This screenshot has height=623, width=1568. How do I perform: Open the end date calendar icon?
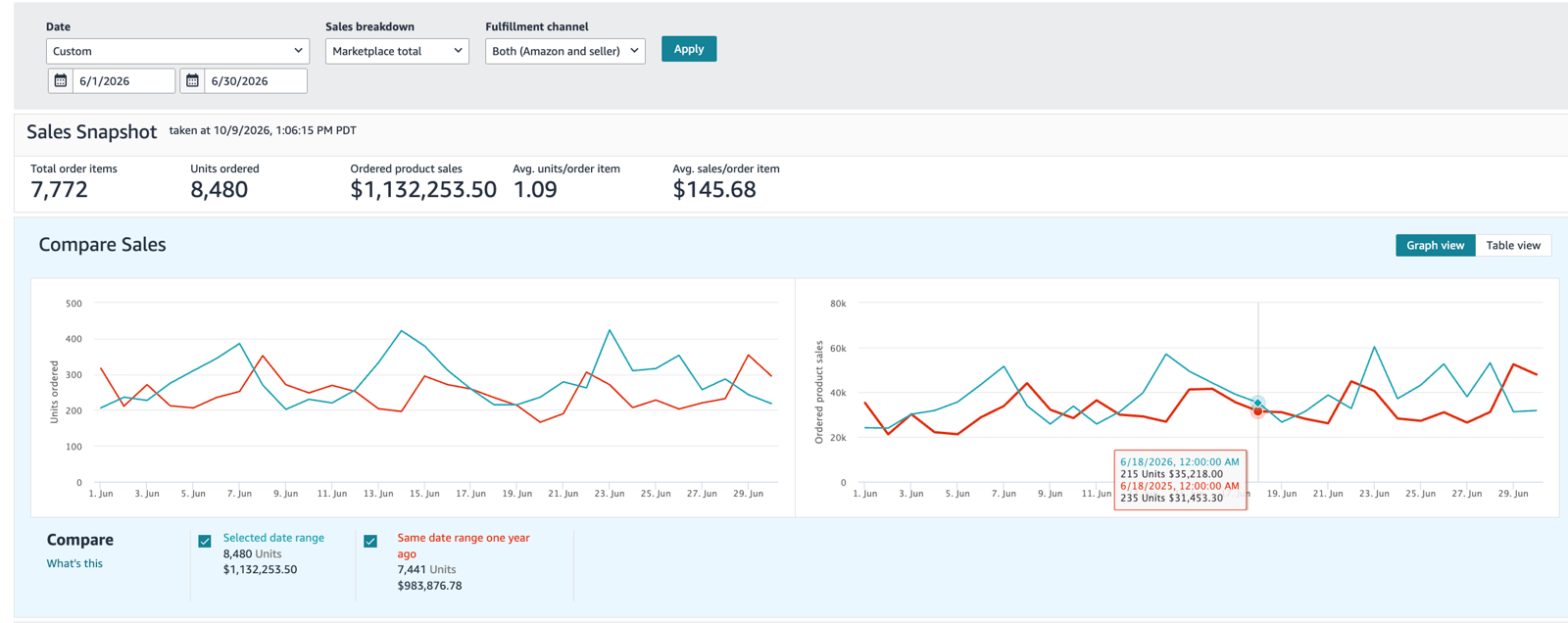click(x=193, y=80)
